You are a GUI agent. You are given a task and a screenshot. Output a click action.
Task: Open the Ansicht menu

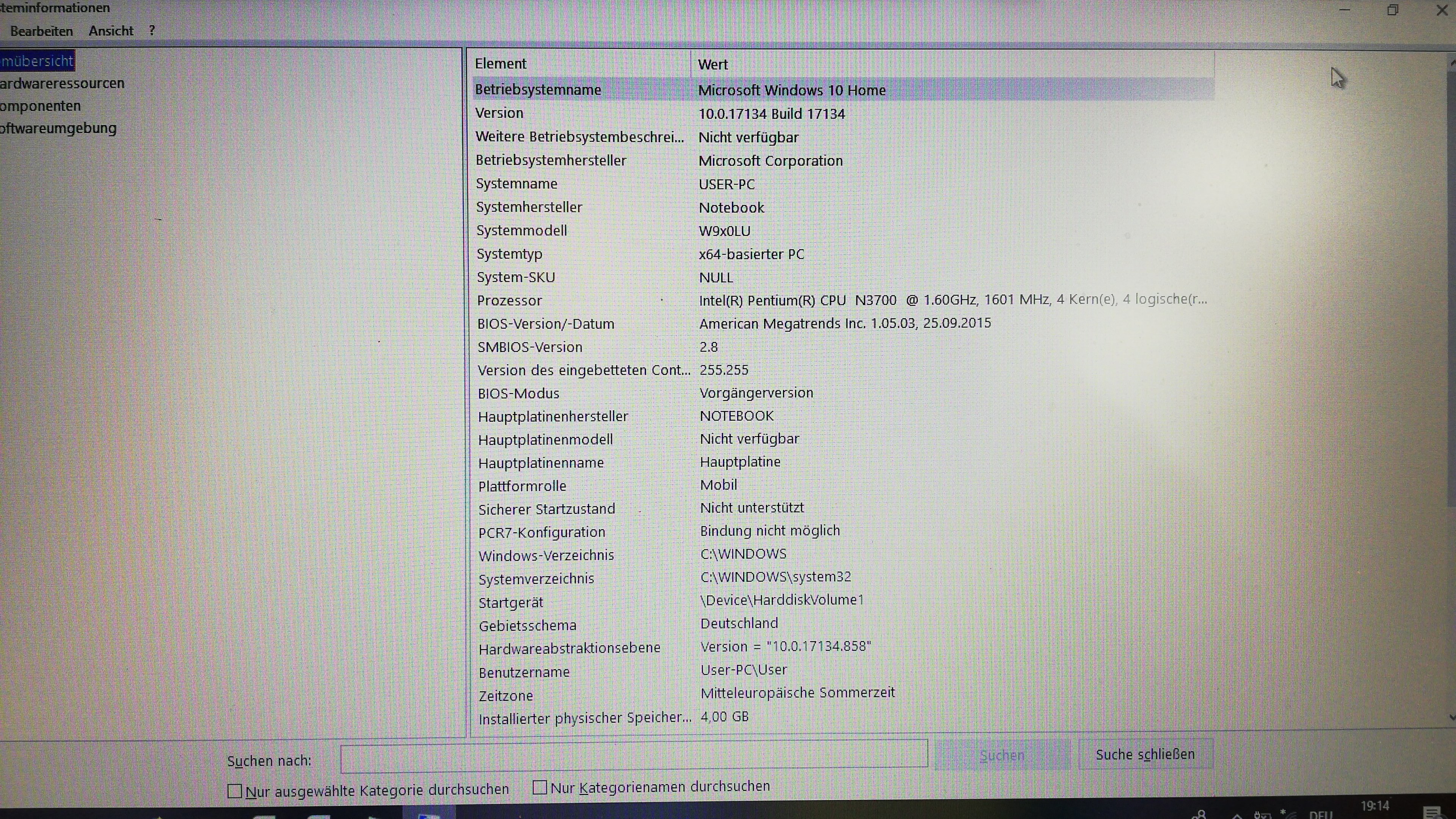(x=111, y=31)
